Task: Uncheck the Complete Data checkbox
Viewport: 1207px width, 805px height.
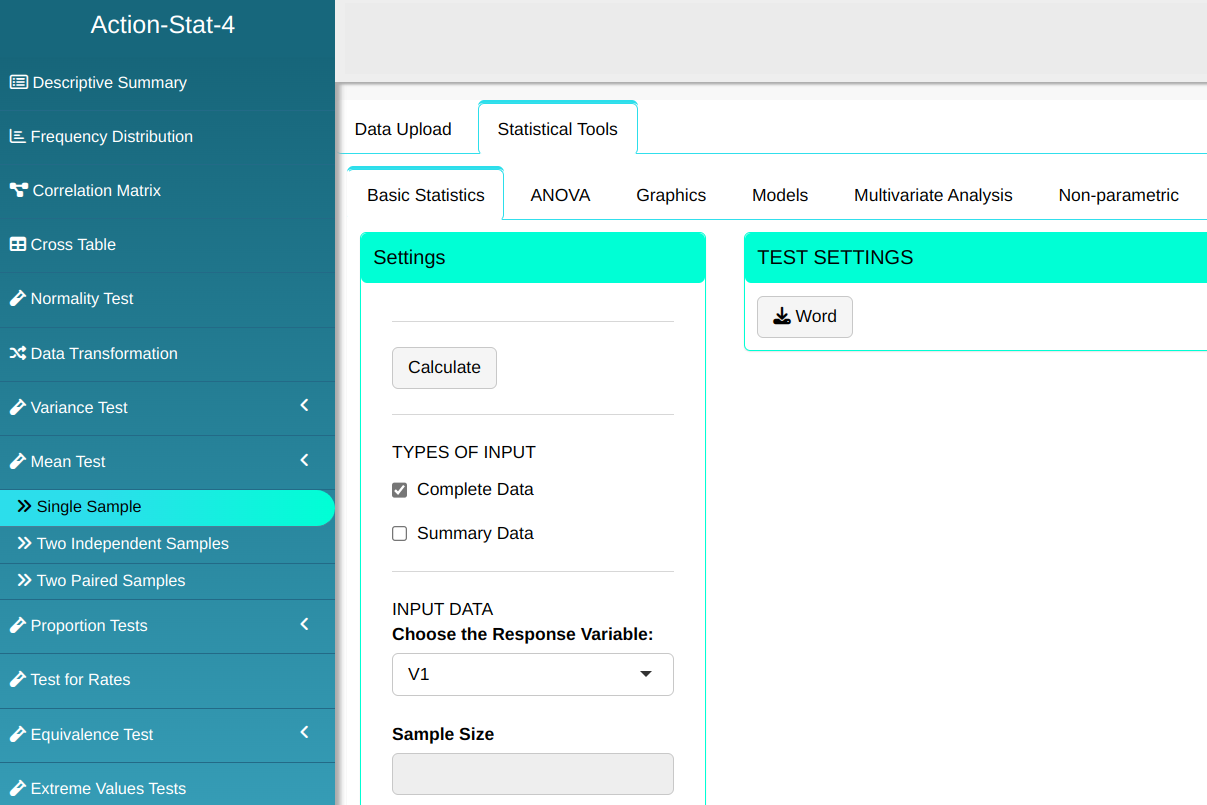Action: pos(400,490)
